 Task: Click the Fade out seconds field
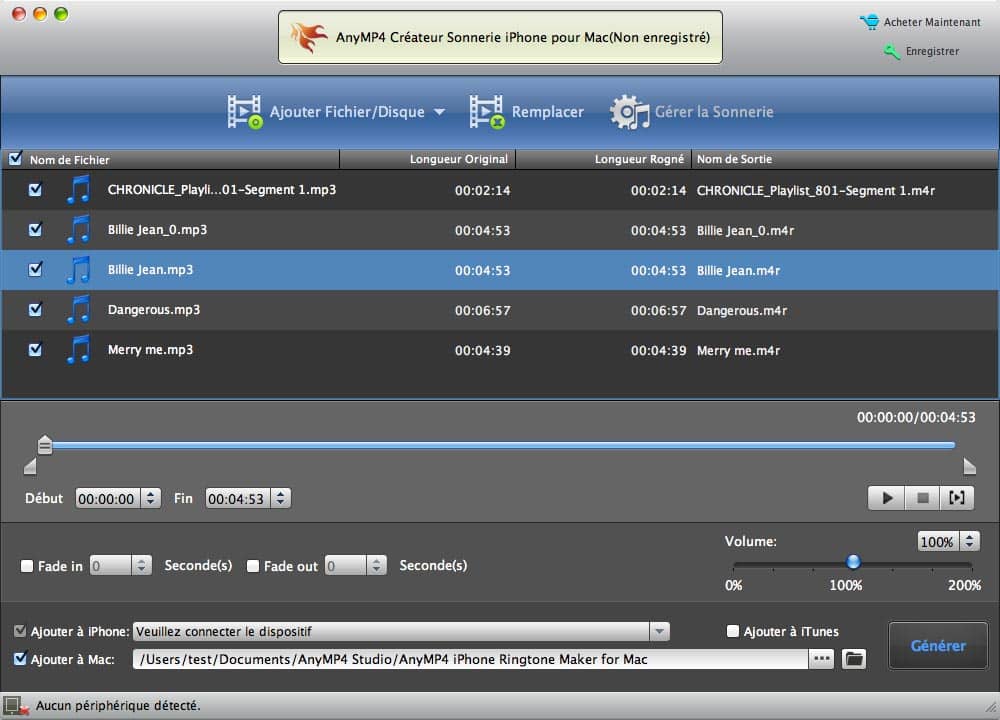[x=346, y=565]
